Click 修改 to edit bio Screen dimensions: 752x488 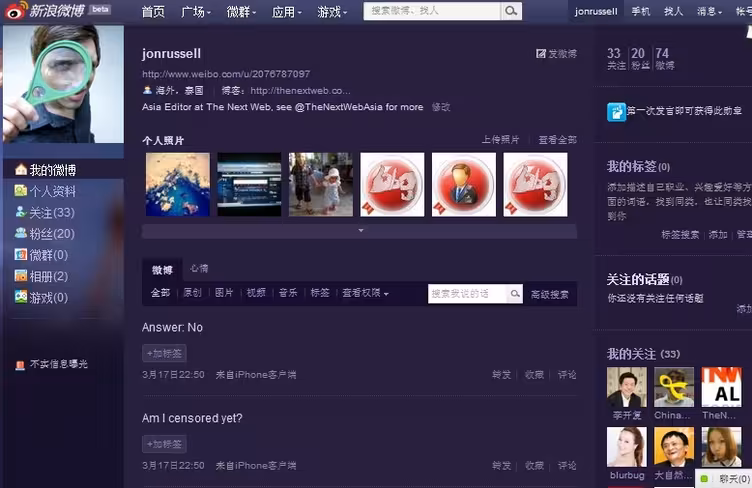tap(441, 107)
